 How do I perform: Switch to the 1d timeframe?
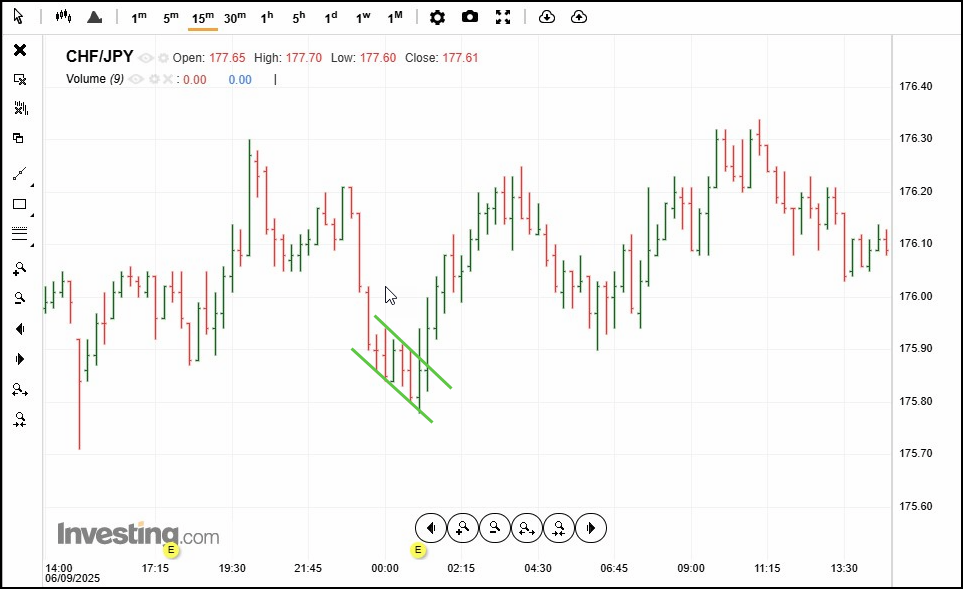(330, 18)
